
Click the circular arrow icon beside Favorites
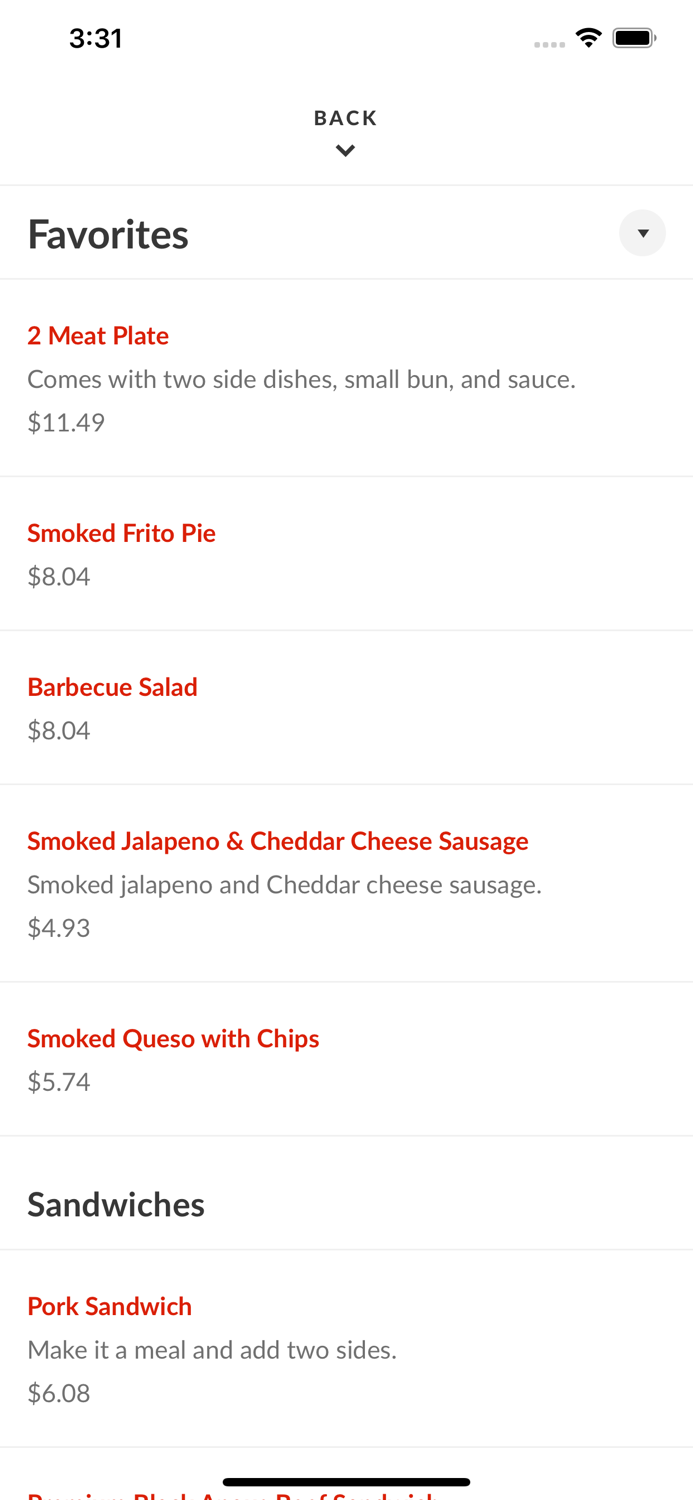click(643, 232)
